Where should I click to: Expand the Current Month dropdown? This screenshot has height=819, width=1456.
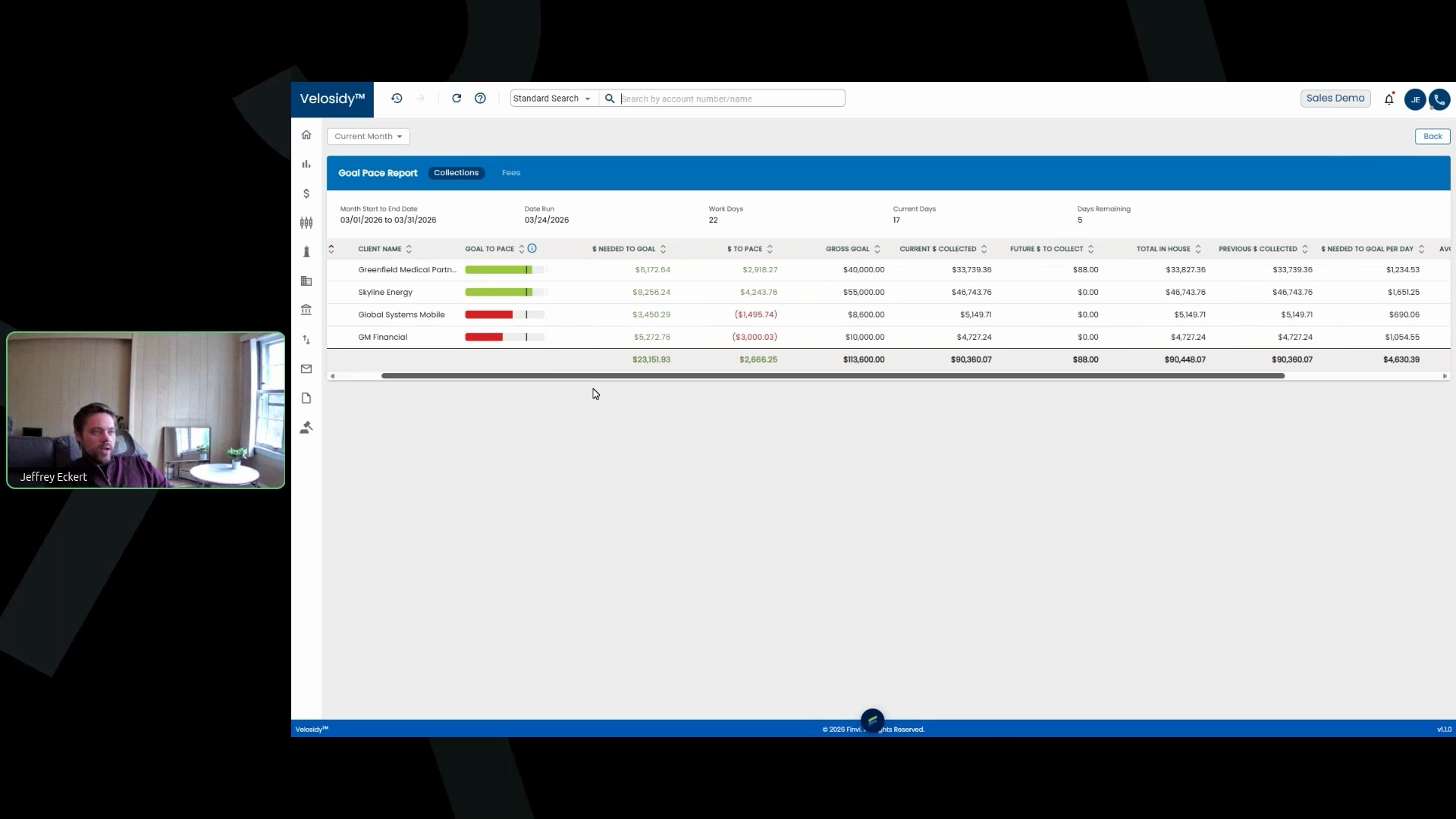coord(369,136)
